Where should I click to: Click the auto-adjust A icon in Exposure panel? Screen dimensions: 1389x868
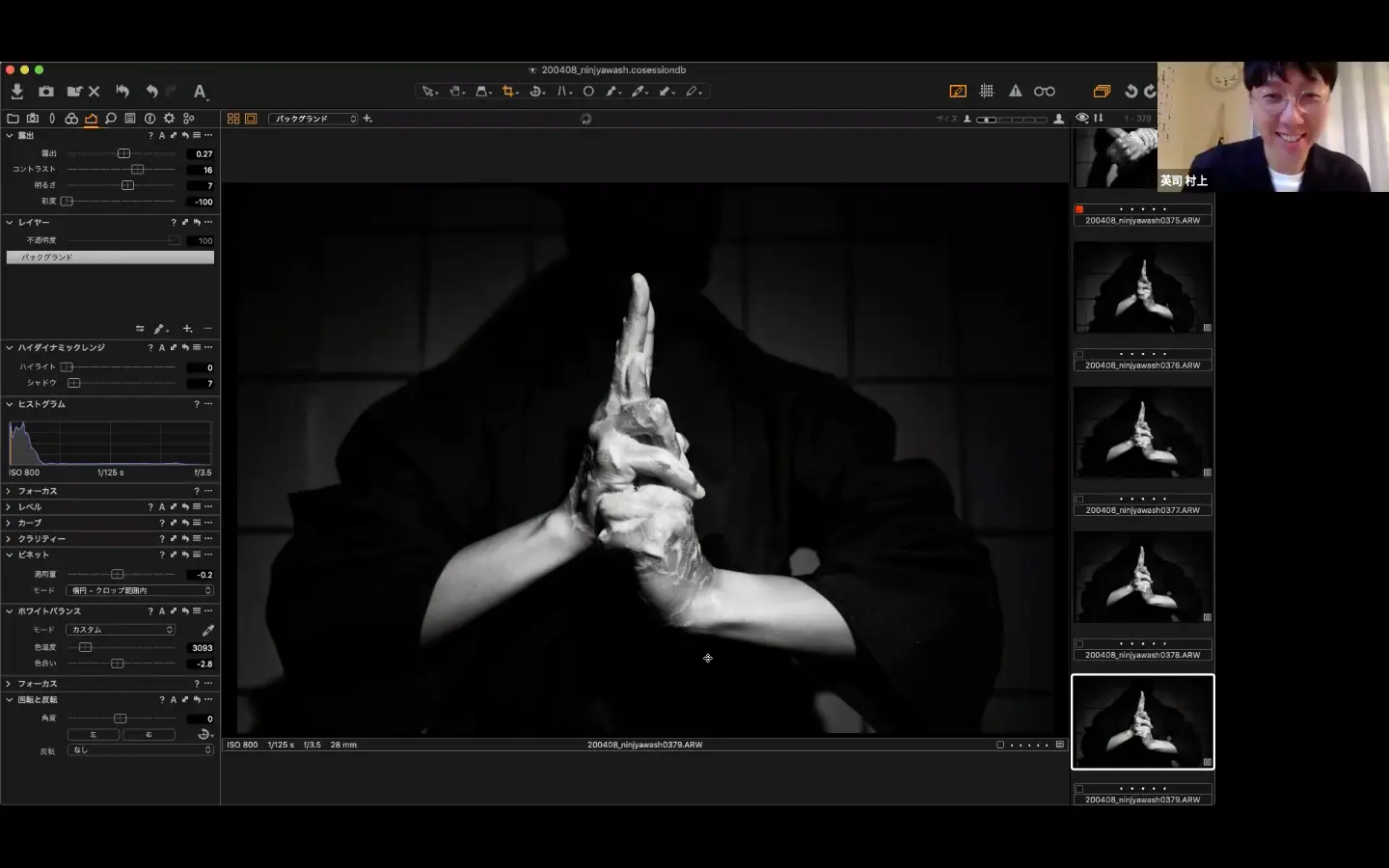coord(162,136)
